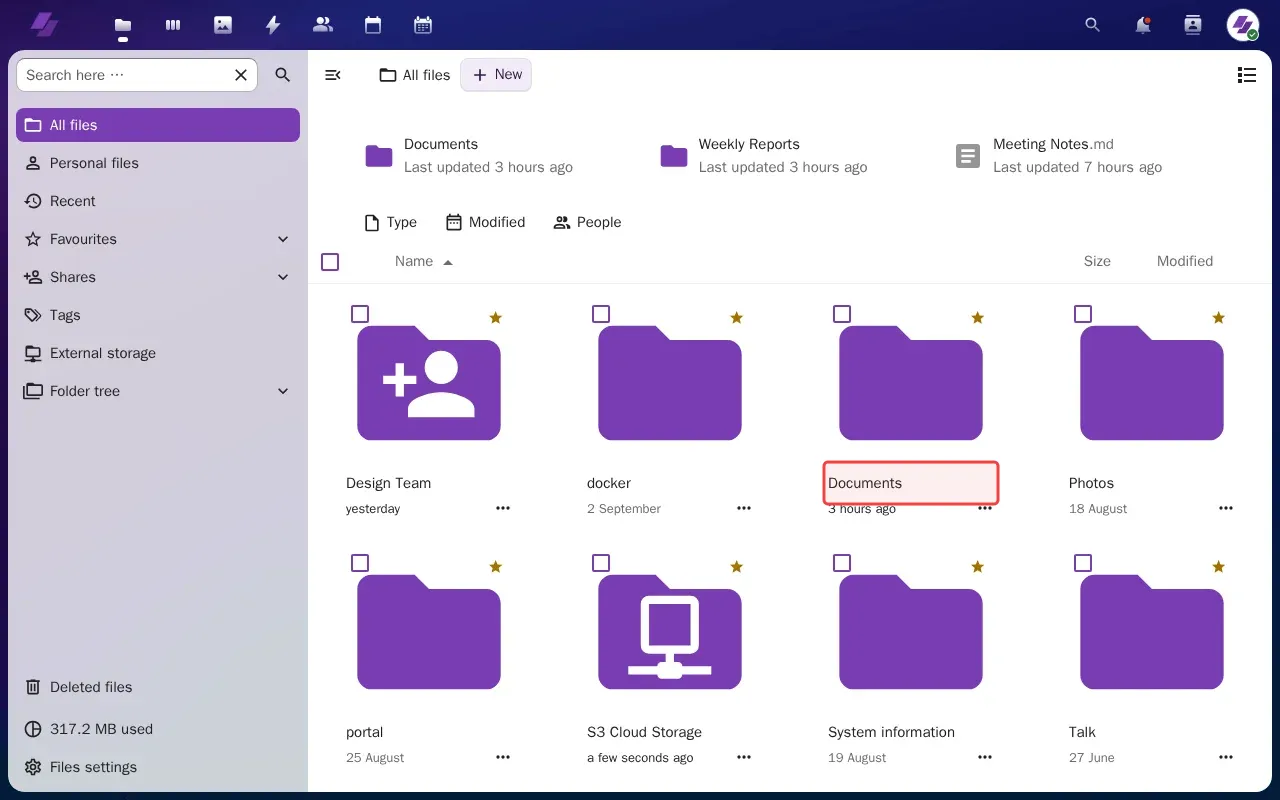Open the Photos app icon in top bar
Screen dimensions: 1280x800
[x=223, y=25]
